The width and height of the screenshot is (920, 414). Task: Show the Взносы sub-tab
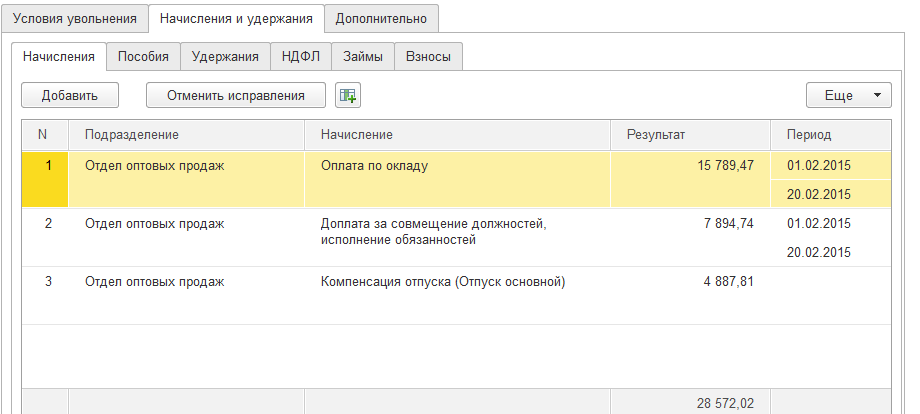tap(428, 57)
